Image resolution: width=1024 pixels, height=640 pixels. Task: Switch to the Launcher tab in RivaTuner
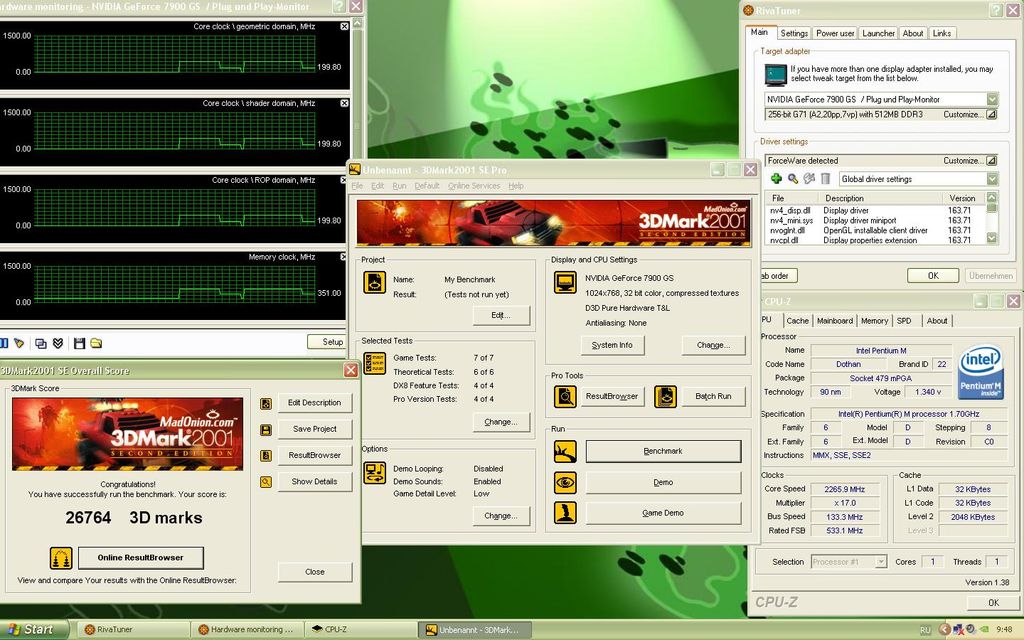[x=878, y=33]
